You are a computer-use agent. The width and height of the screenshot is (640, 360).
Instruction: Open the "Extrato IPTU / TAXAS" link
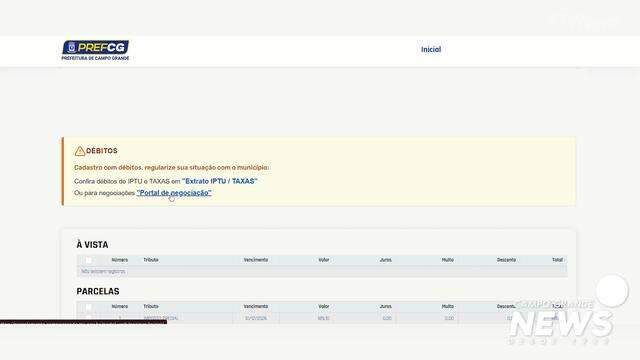click(220, 181)
